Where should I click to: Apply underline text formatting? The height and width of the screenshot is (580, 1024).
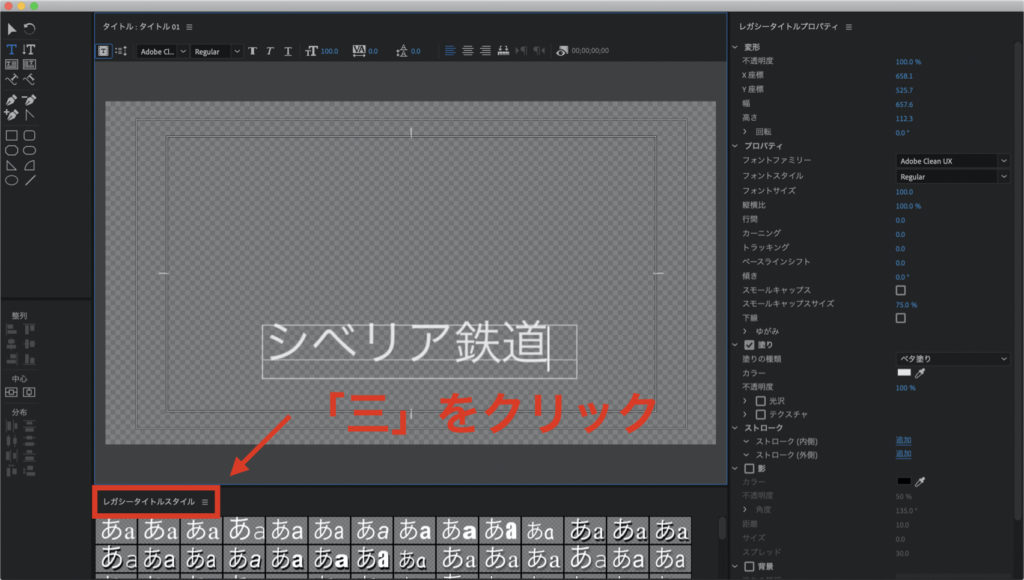[287, 51]
